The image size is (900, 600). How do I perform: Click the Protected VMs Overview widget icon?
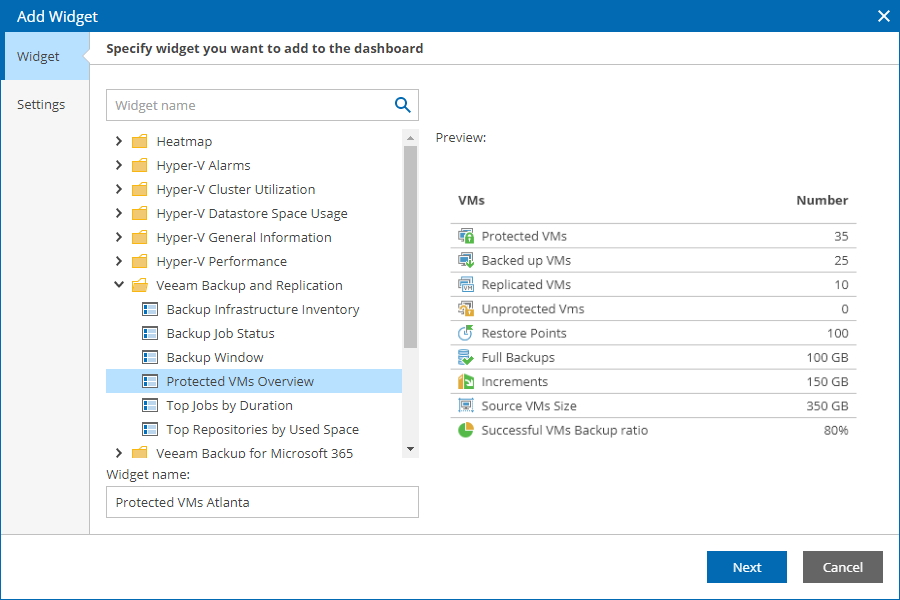click(x=150, y=381)
